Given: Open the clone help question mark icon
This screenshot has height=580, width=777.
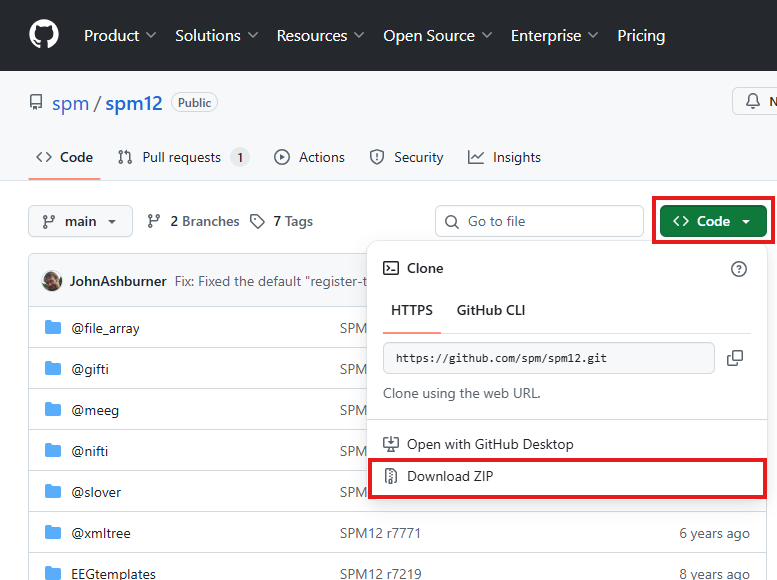Looking at the screenshot, I should click(739, 268).
